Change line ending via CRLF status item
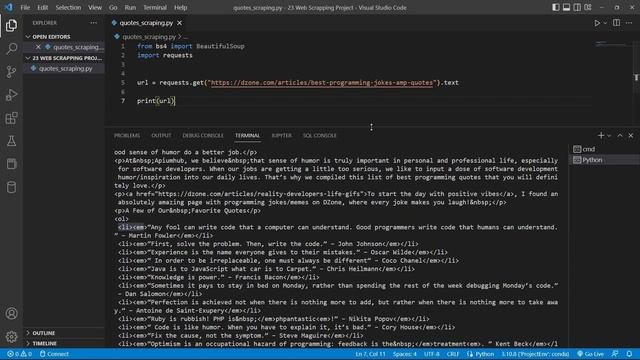Screen dimensions: 640x360 point(453,354)
